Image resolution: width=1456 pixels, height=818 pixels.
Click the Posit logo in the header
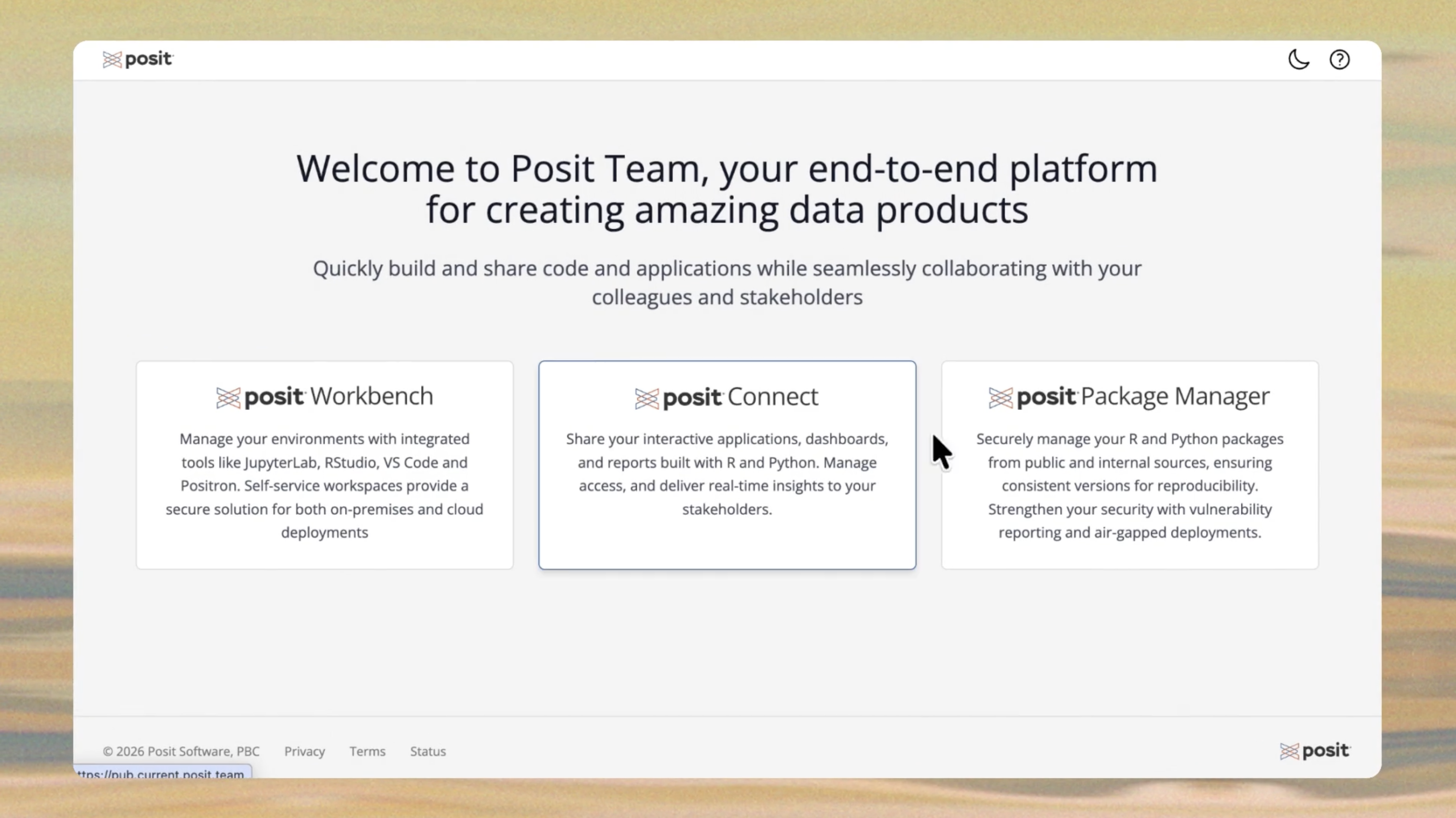(138, 59)
